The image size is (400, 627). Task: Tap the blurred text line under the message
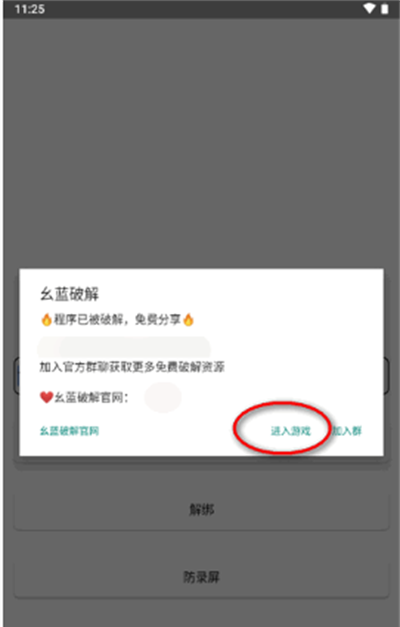124,348
